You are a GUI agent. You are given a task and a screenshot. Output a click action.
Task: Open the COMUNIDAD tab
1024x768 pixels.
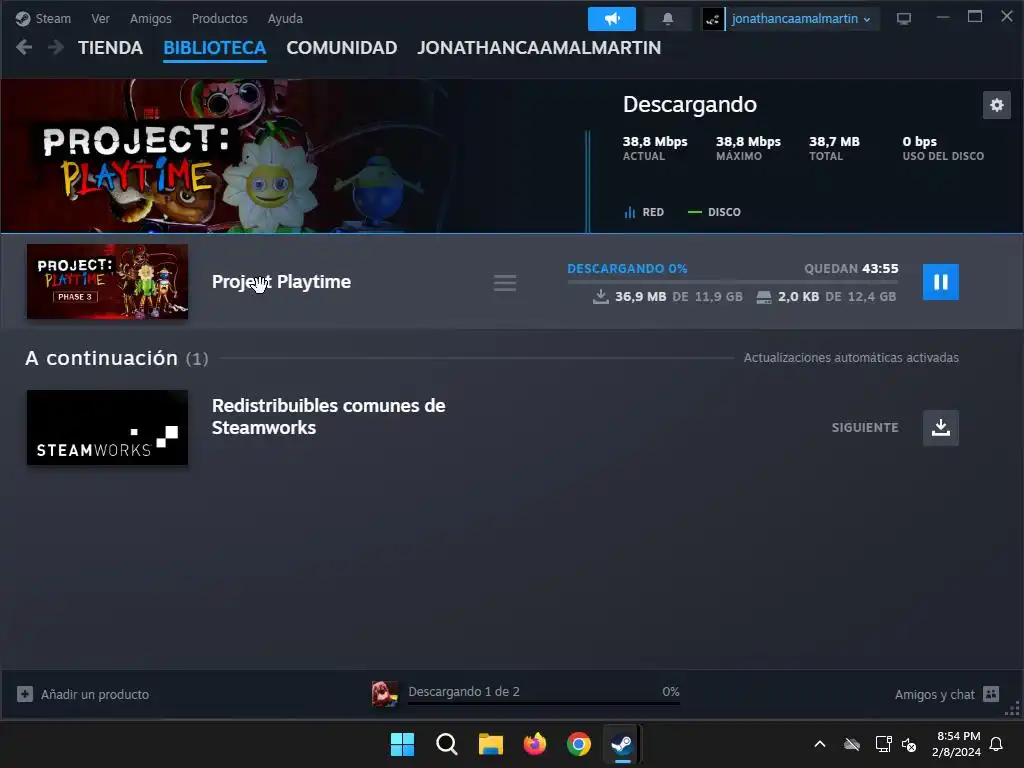342,48
